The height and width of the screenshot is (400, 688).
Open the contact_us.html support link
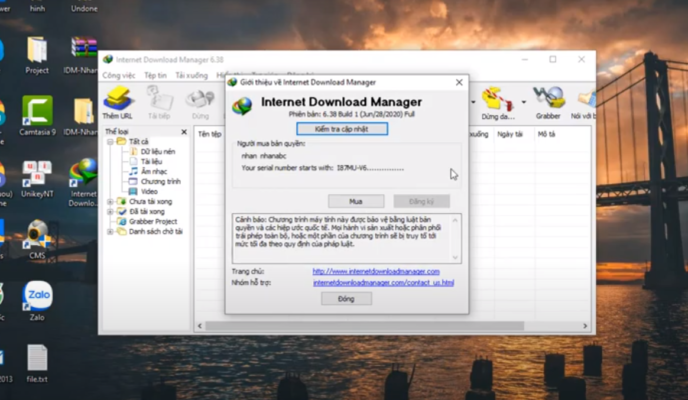(383, 283)
